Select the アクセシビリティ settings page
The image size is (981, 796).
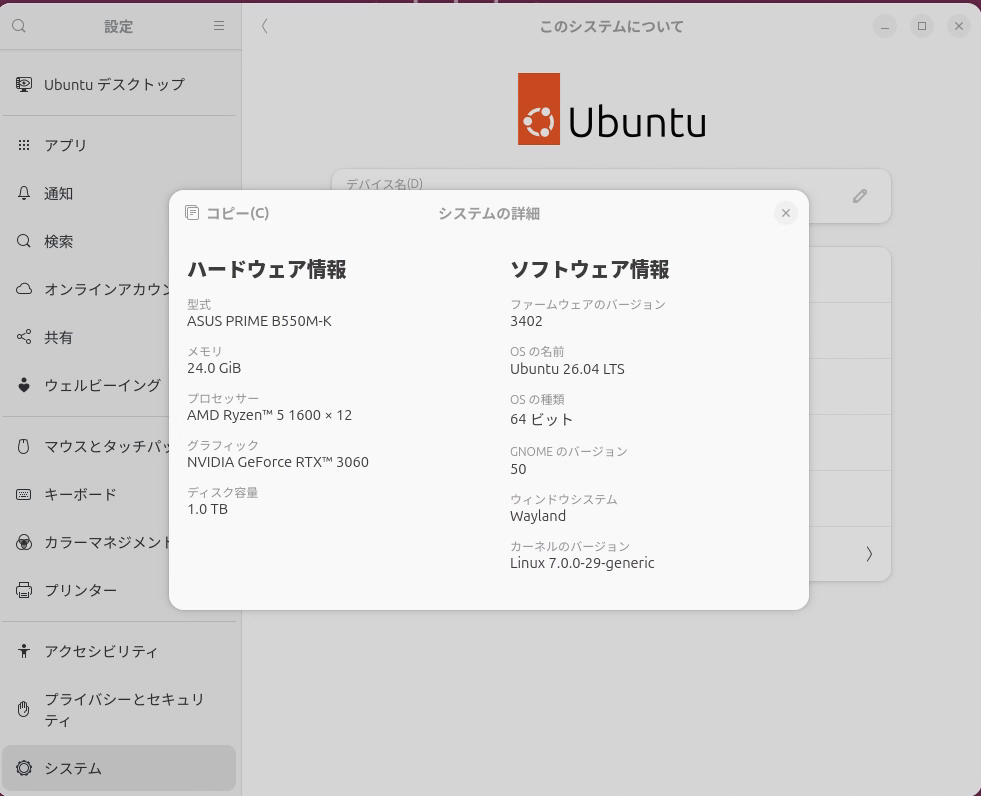click(x=119, y=651)
